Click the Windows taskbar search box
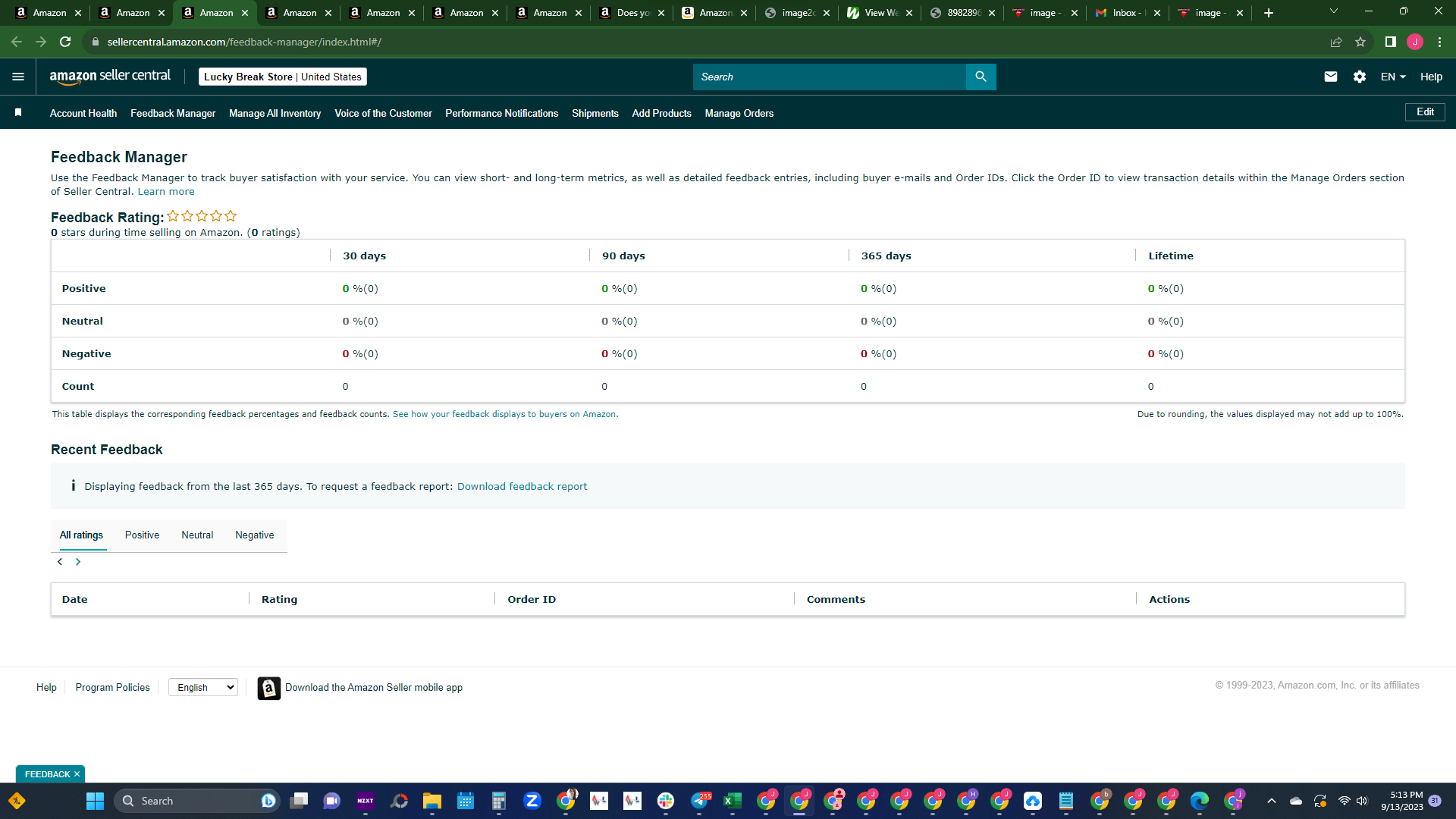Screen dimensions: 1456x819 pos(197,801)
